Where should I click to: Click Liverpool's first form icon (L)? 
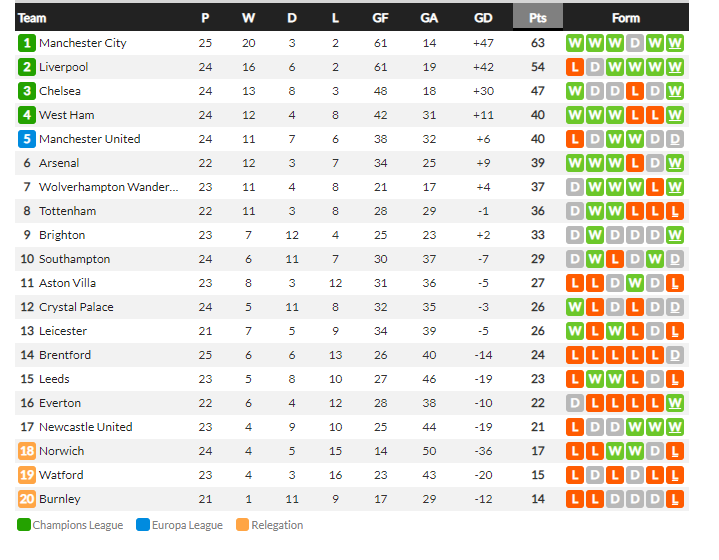click(575, 67)
